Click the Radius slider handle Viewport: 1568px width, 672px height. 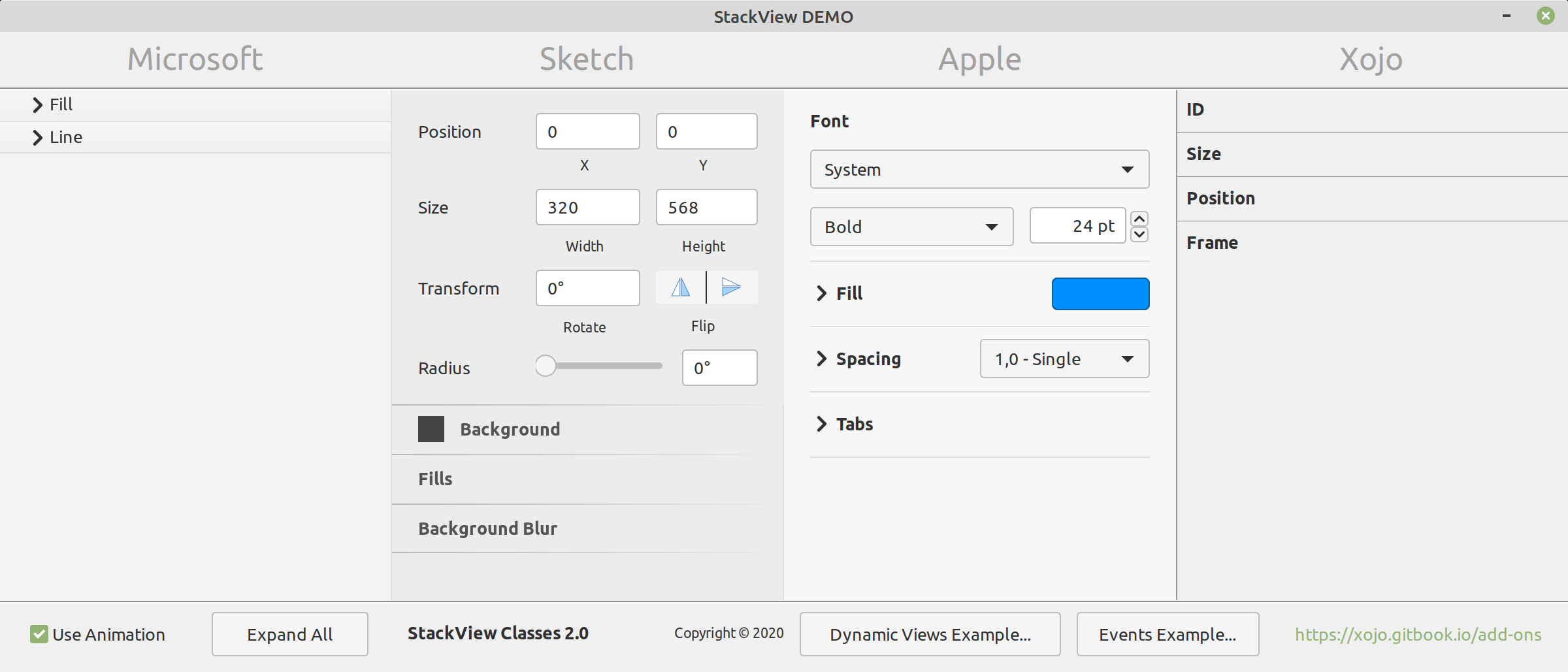pyautogui.click(x=546, y=366)
